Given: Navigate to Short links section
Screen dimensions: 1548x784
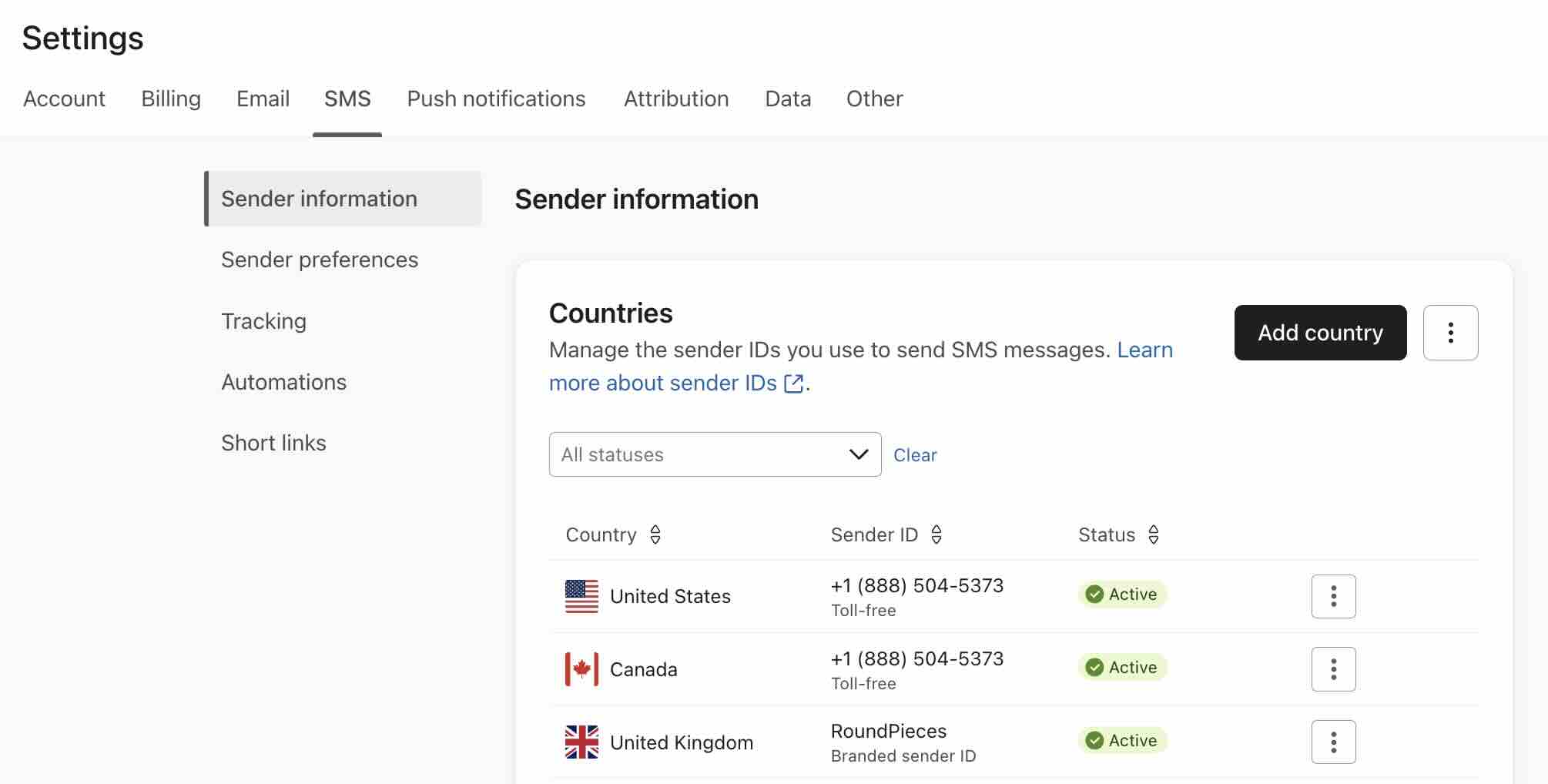Looking at the screenshot, I should (273, 443).
